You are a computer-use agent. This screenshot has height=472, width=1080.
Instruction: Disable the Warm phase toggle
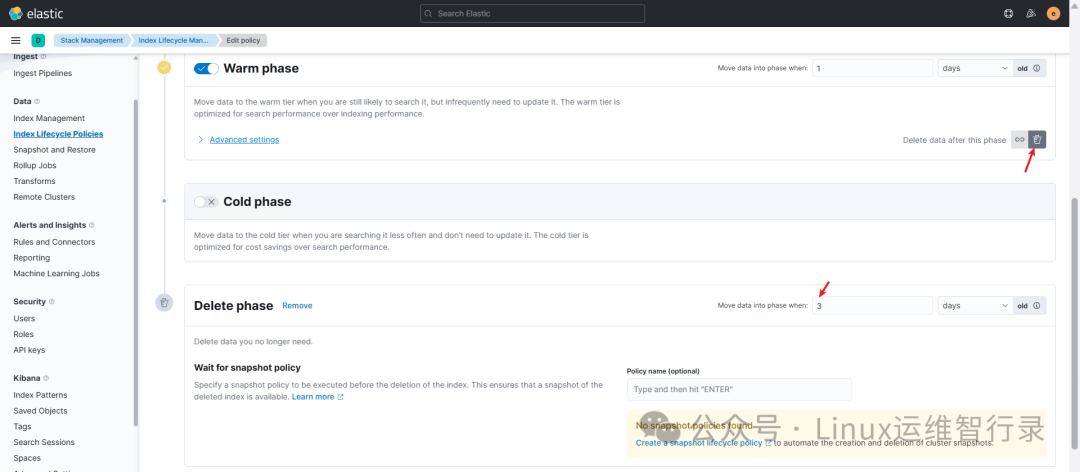206,68
